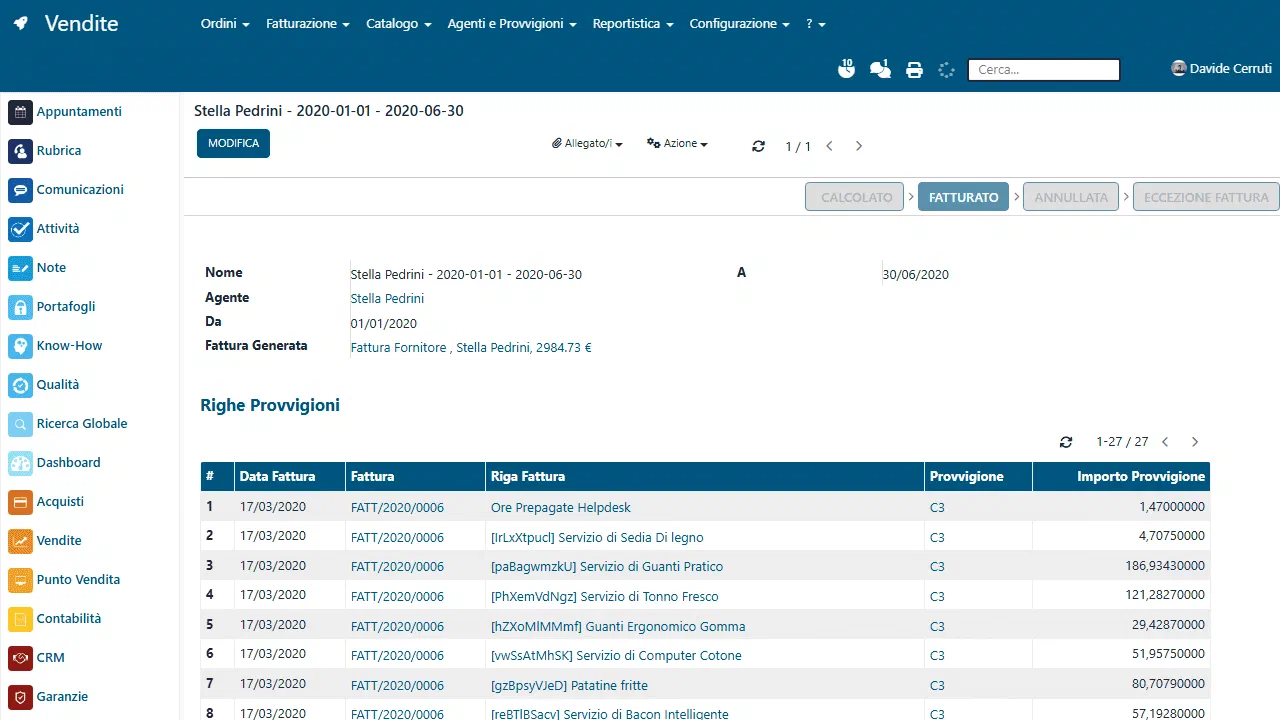1280x720 pixels.
Task: Focus the Cerca search field
Action: click(x=1044, y=70)
